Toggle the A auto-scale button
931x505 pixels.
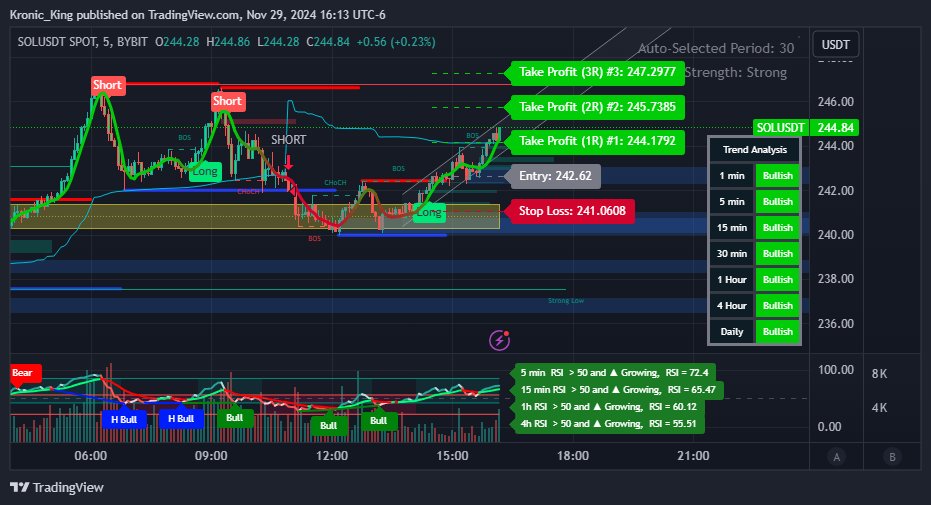(x=836, y=457)
